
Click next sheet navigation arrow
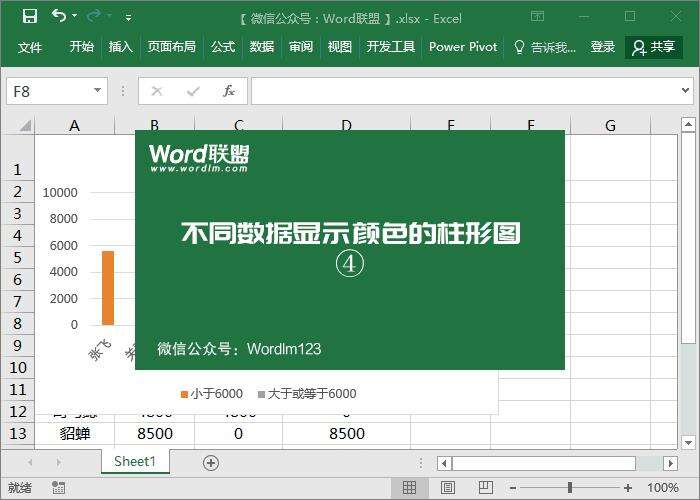click(x=58, y=462)
